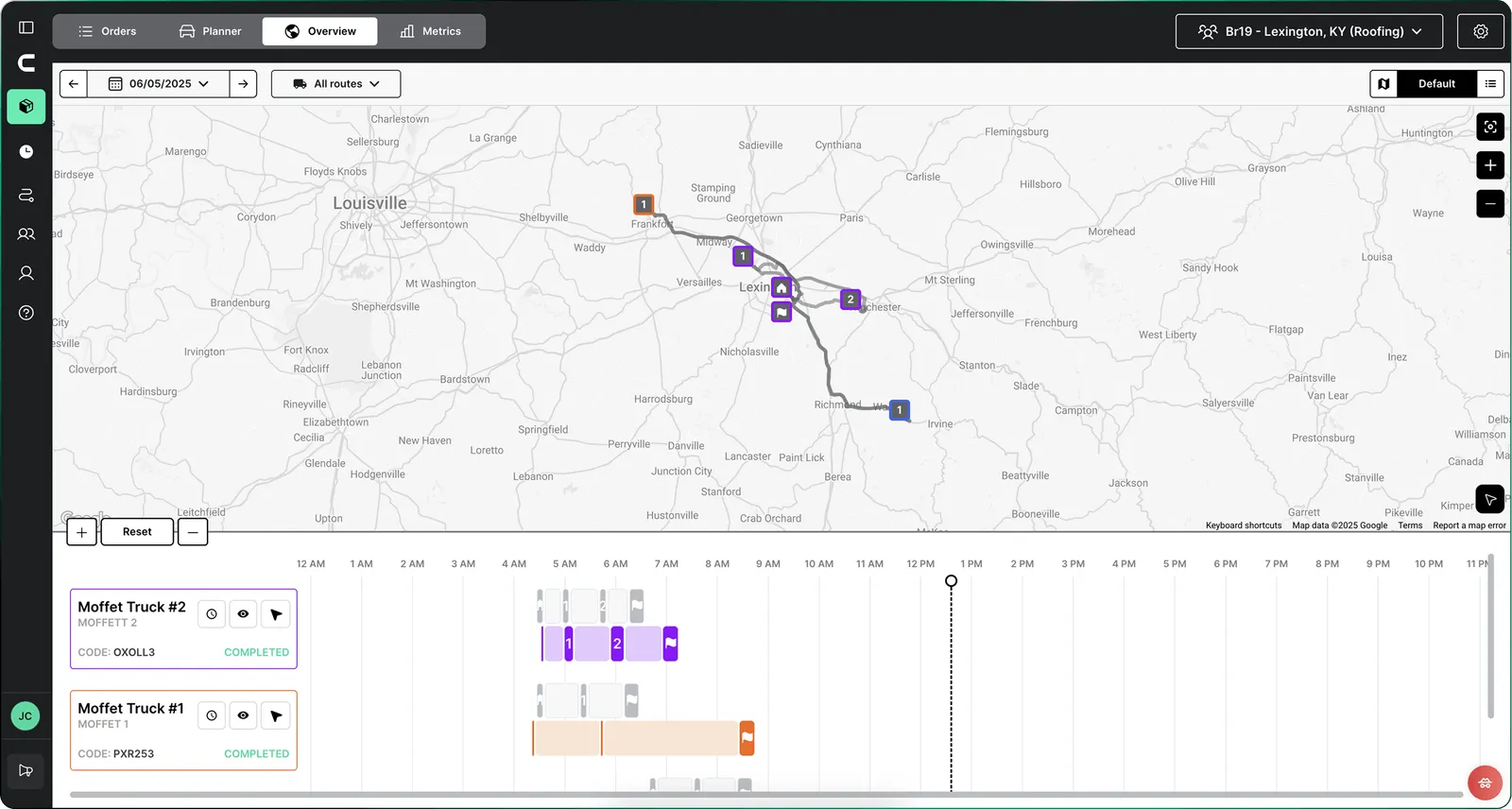This screenshot has height=809, width=1512.
Task: Click the app logo in sidebar
Action: (26, 63)
